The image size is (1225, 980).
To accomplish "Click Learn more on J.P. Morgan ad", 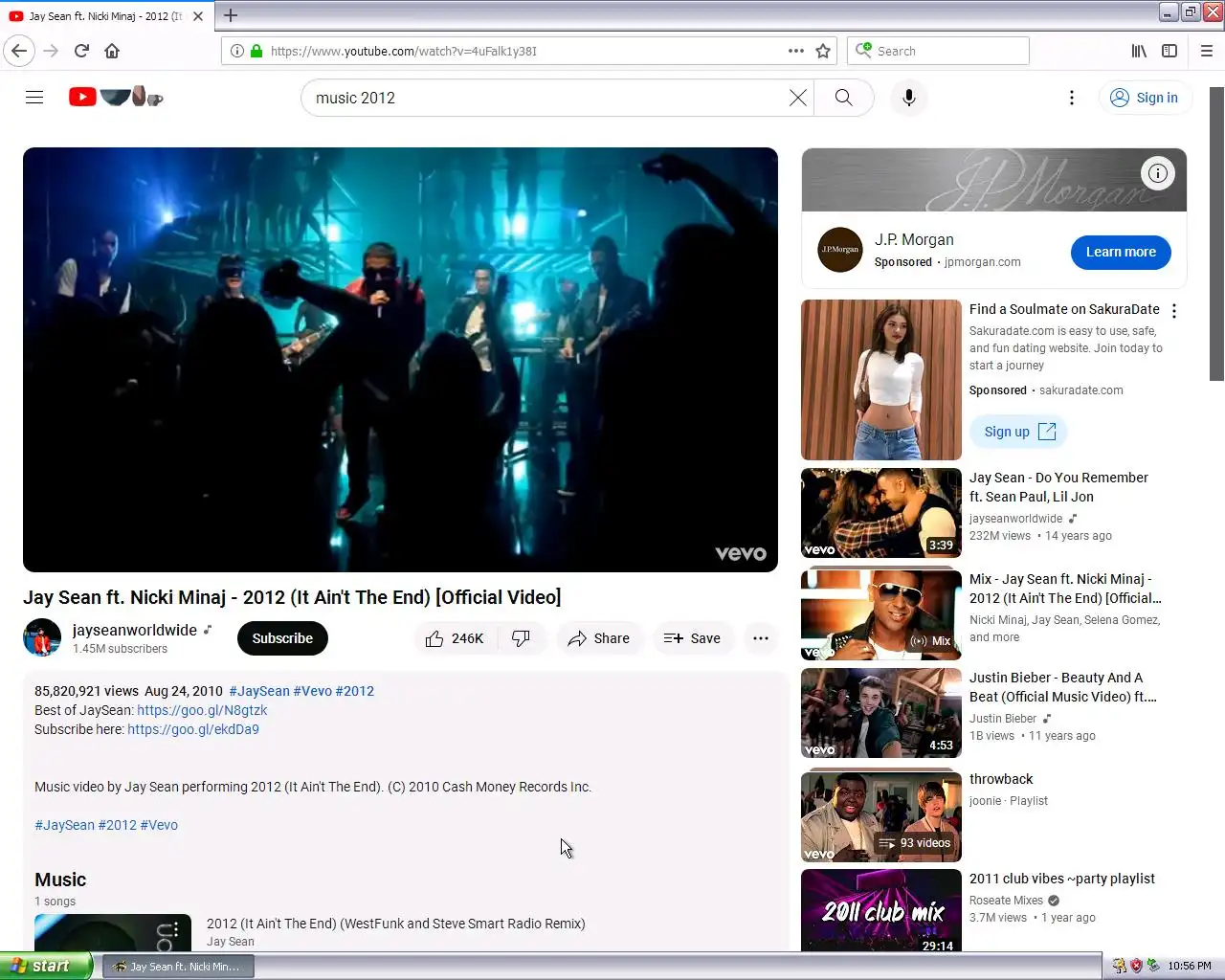I will point(1121,252).
